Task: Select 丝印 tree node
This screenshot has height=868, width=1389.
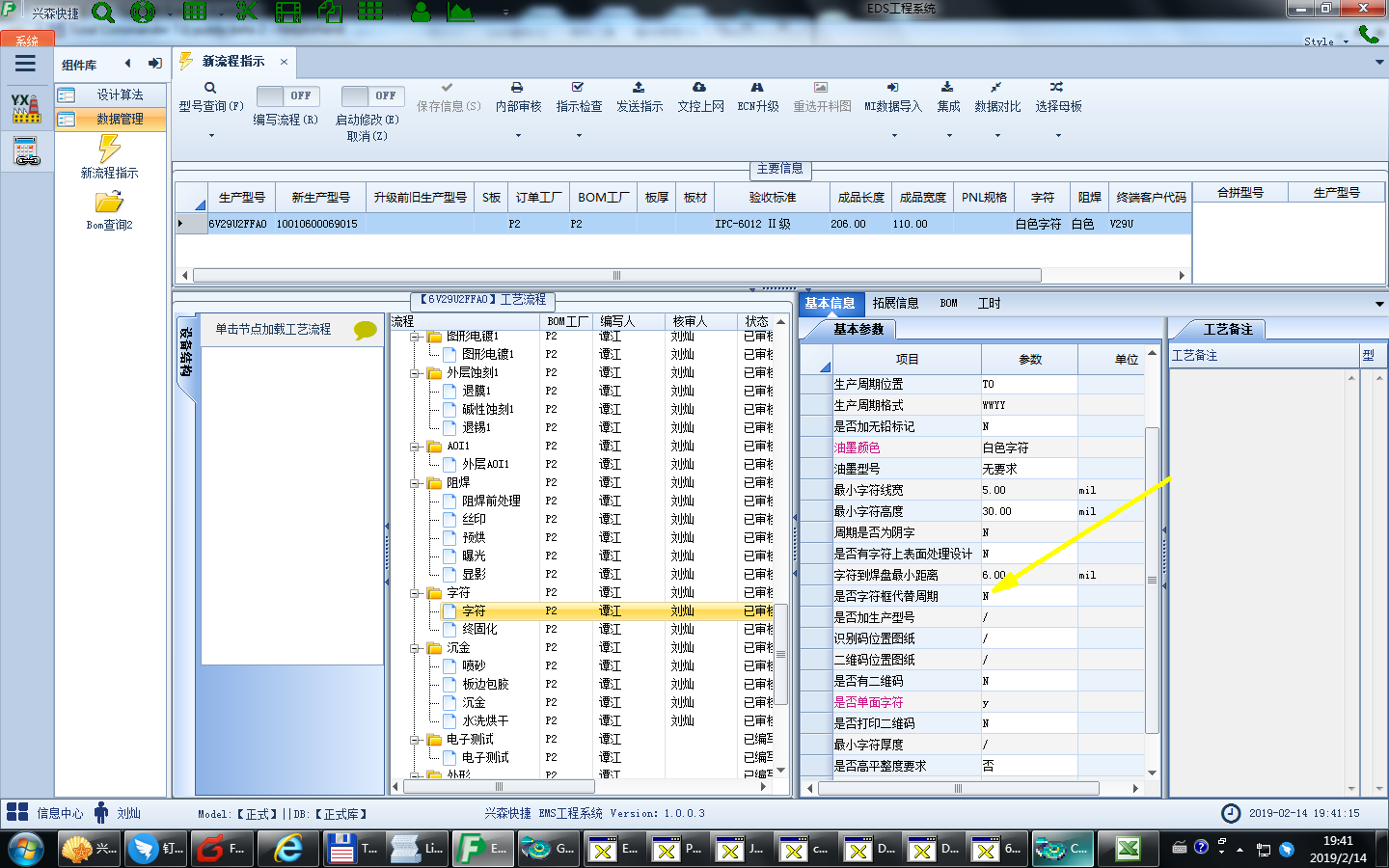Action: coord(474,519)
